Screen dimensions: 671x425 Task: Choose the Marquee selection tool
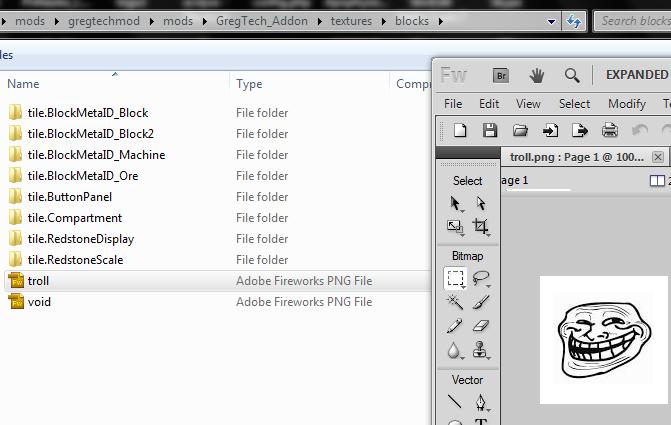click(455, 278)
